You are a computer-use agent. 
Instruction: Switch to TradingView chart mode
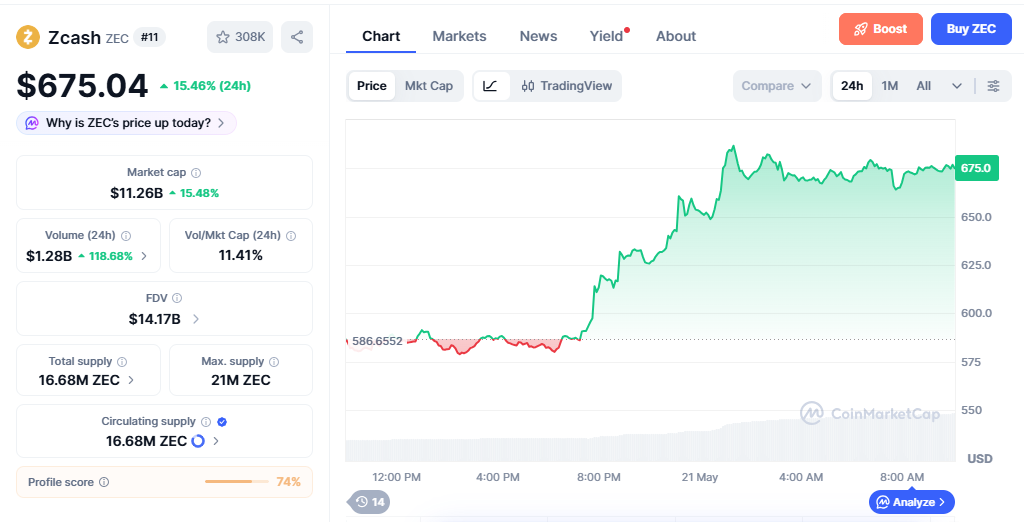pos(566,86)
